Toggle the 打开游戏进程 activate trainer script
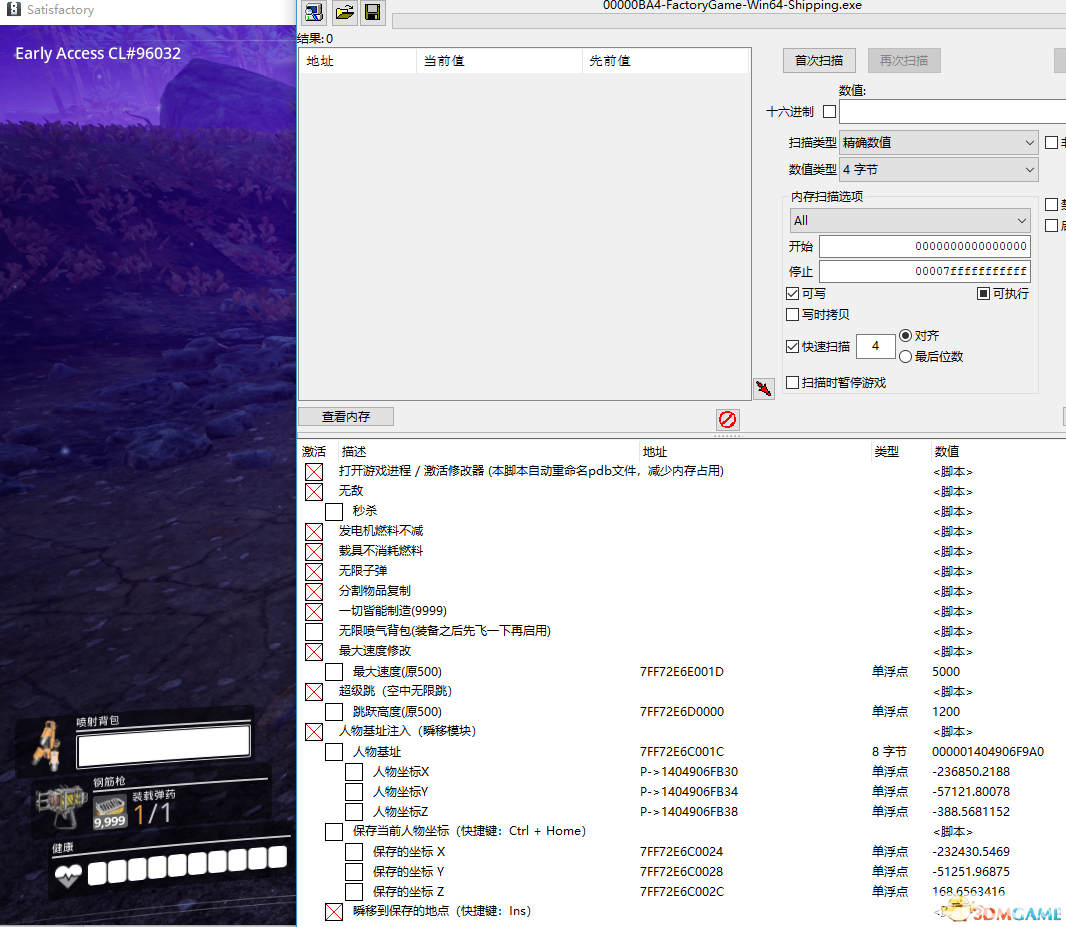1066x927 pixels. (313, 472)
